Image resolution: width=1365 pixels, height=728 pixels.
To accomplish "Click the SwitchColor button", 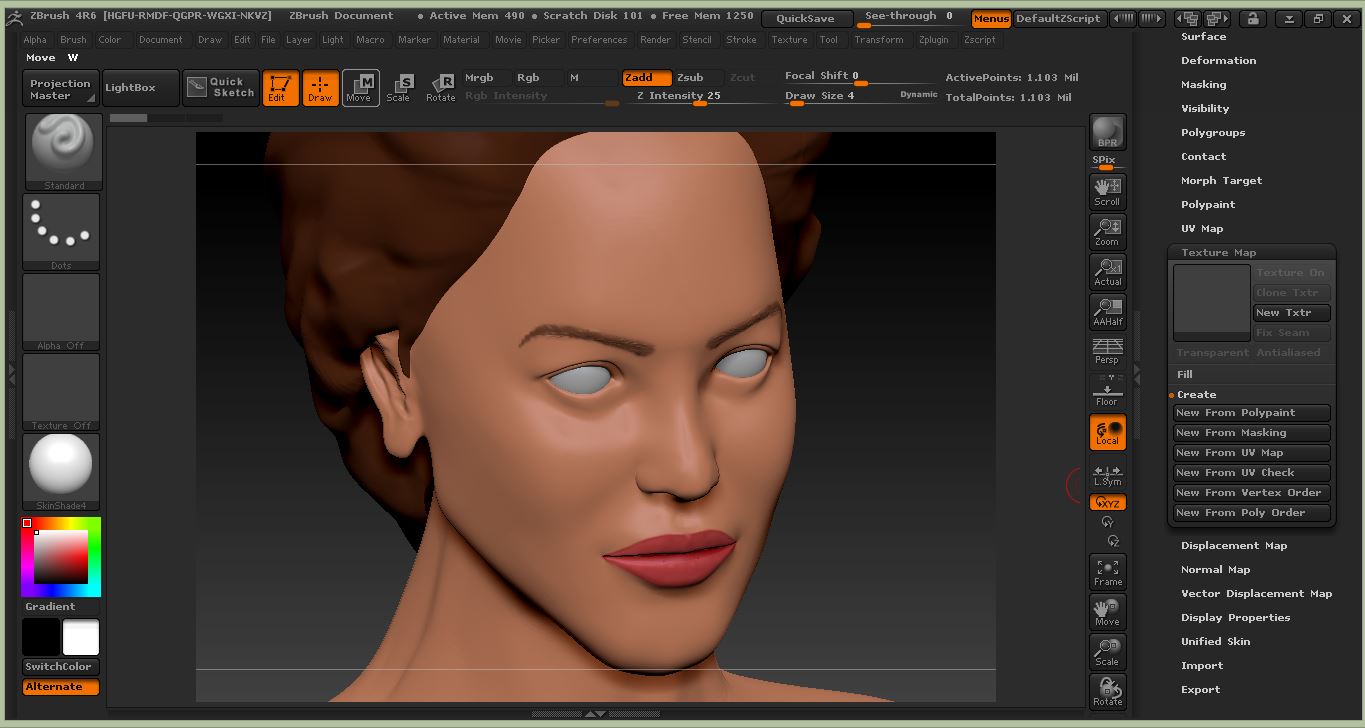I will pyautogui.click(x=61, y=667).
